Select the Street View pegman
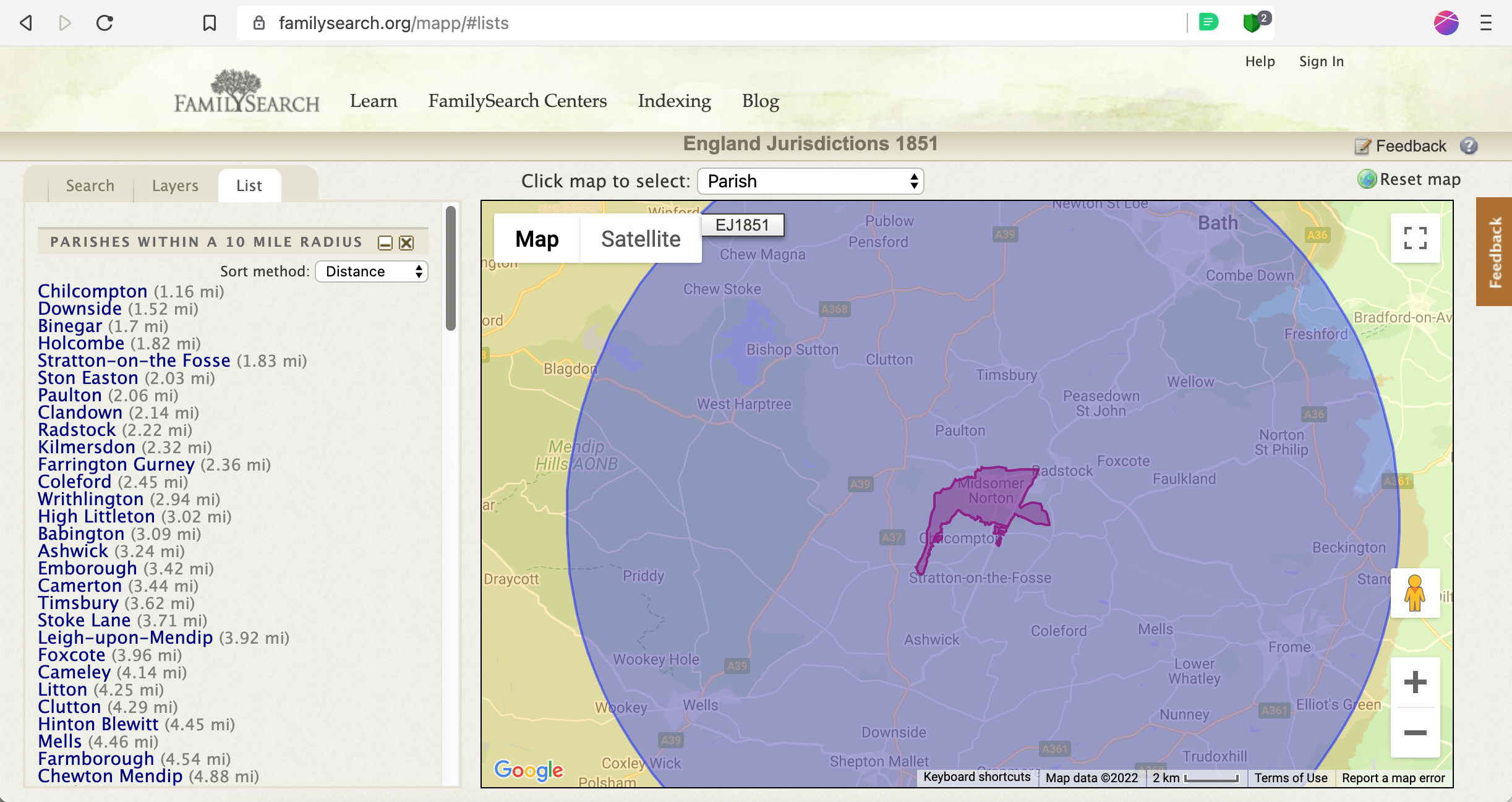 pyautogui.click(x=1415, y=592)
